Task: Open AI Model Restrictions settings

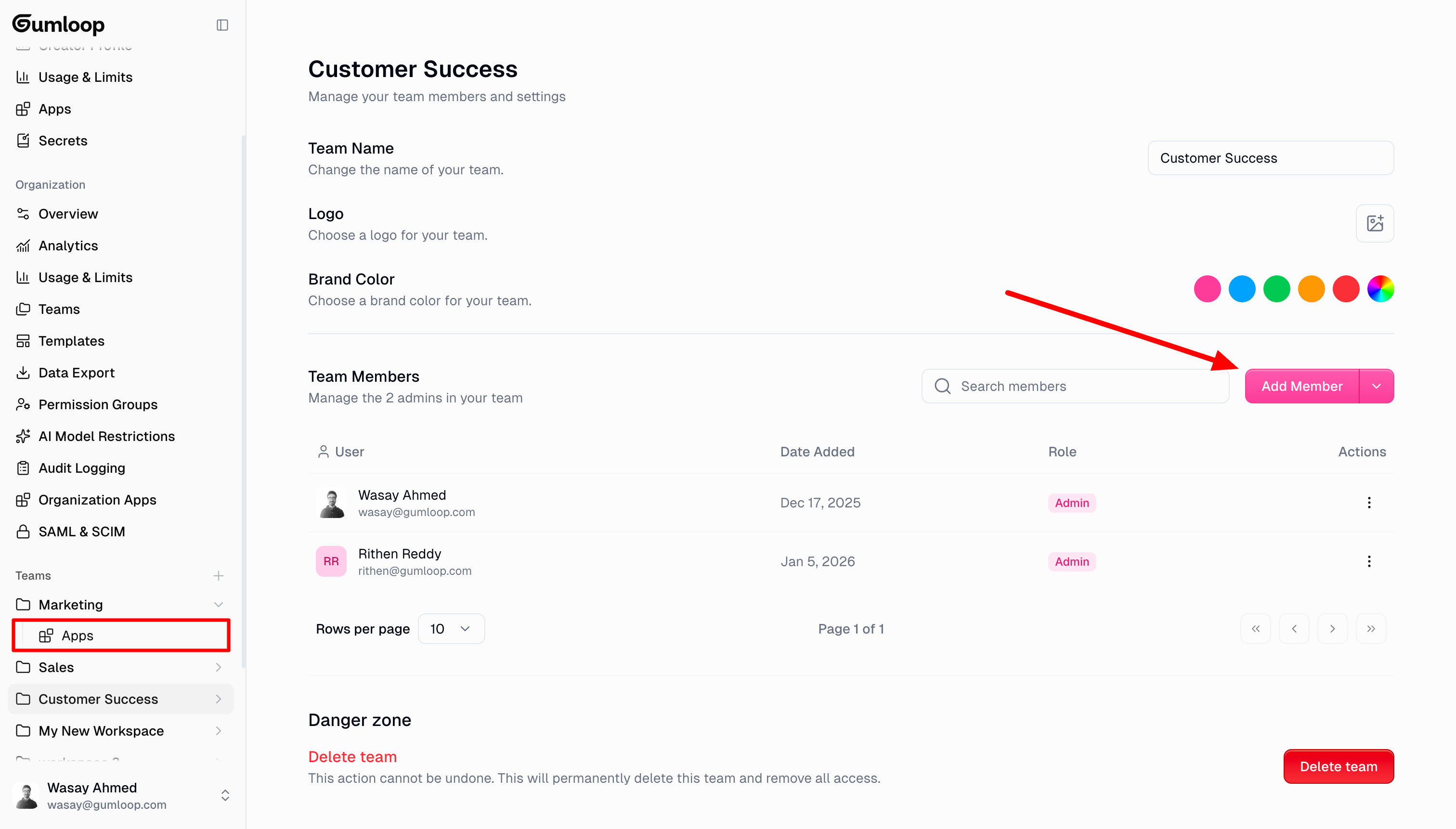Action: (x=106, y=436)
